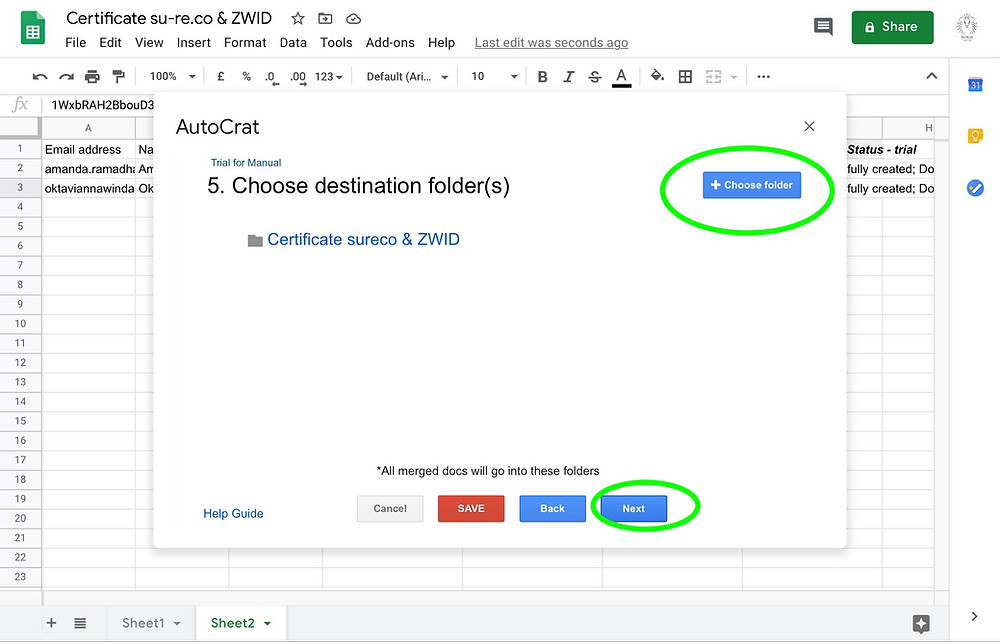Open the Data menu
Screen dimensions: 1000x642
pos(293,43)
